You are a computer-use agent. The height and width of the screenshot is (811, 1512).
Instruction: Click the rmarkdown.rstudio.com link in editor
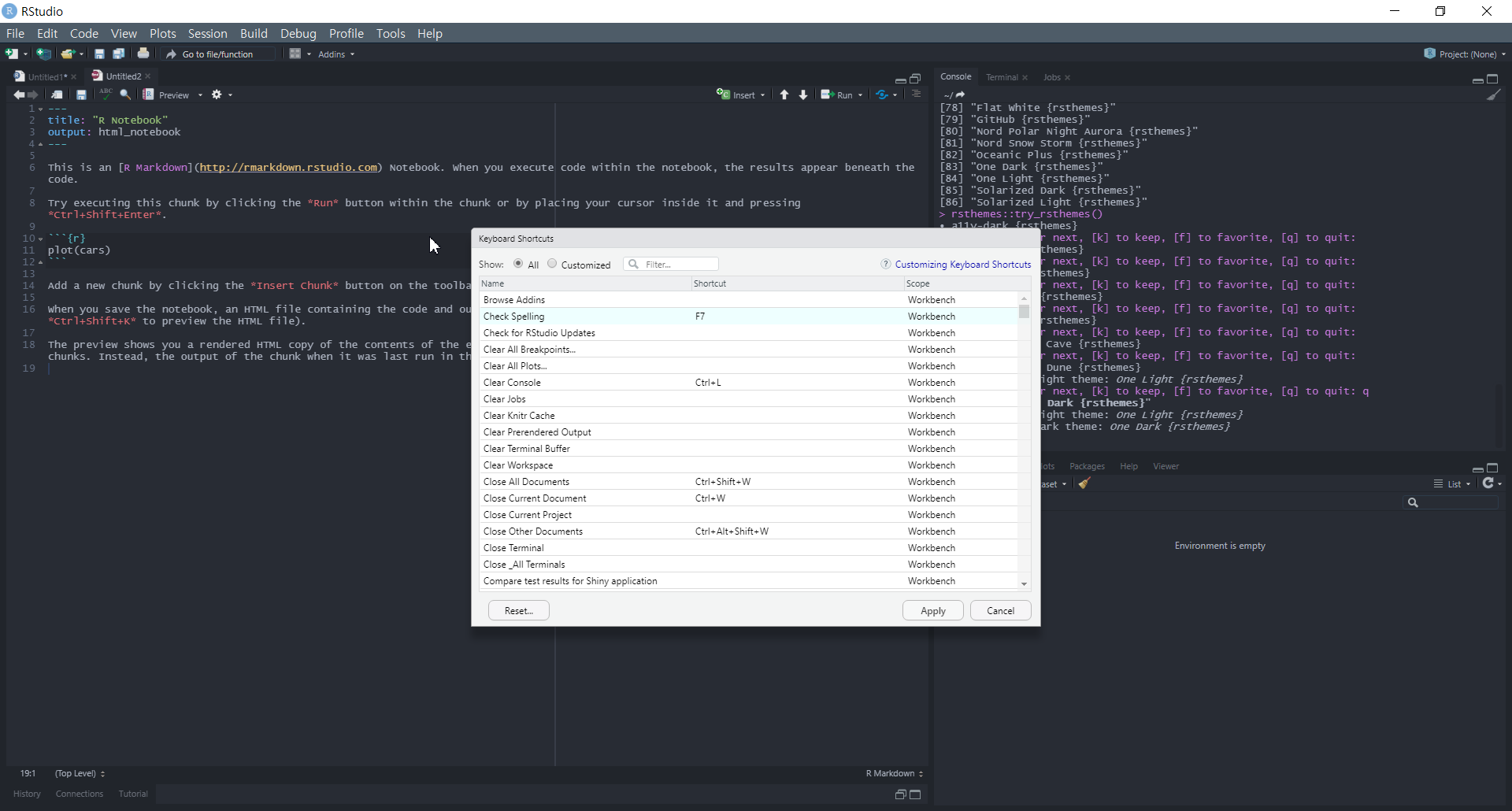(x=288, y=168)
